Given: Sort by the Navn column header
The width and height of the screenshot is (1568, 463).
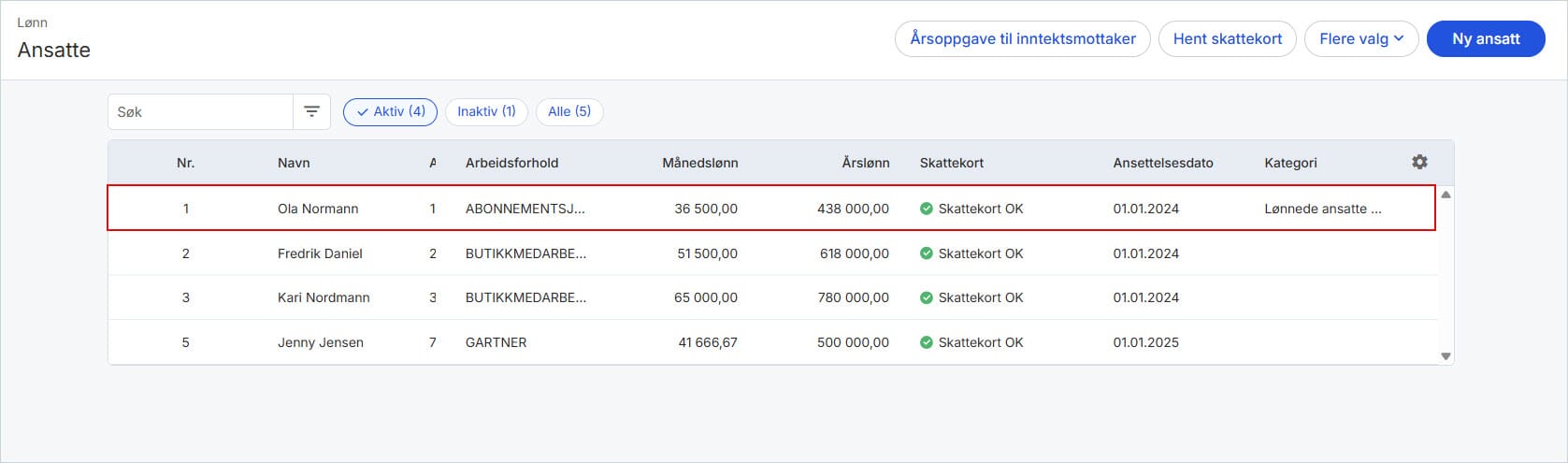Looking at the screenshot, I should point(294,163).
